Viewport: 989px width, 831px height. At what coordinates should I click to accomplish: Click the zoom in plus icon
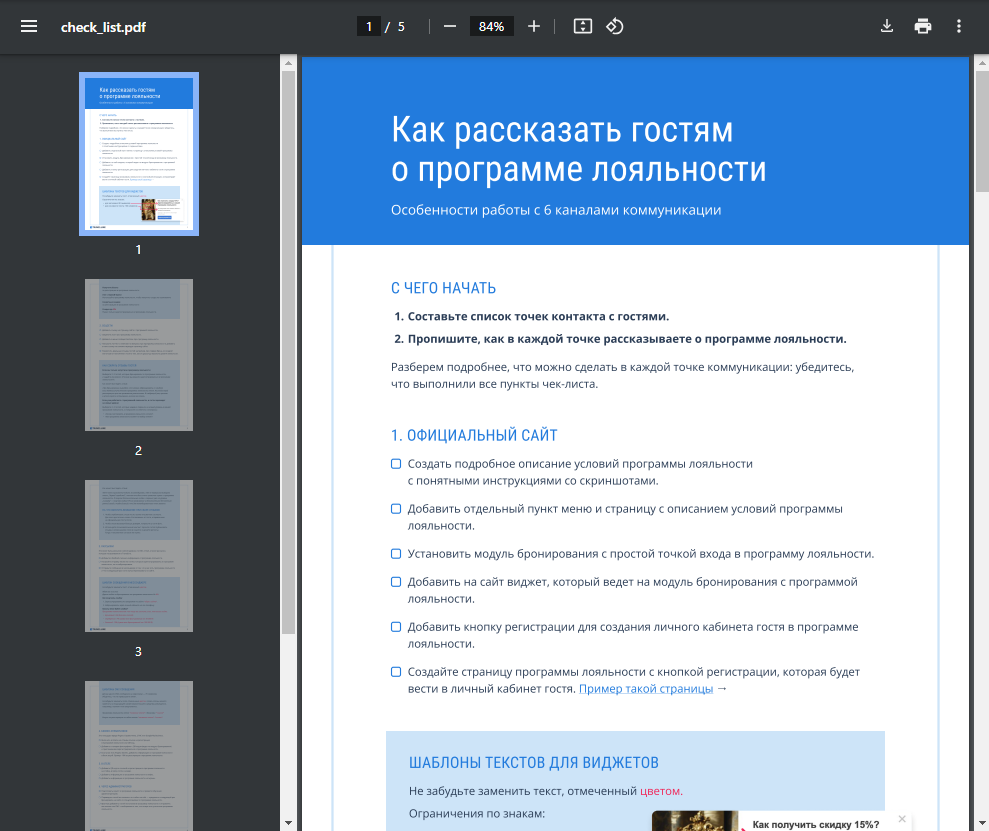tap(534, 26)
